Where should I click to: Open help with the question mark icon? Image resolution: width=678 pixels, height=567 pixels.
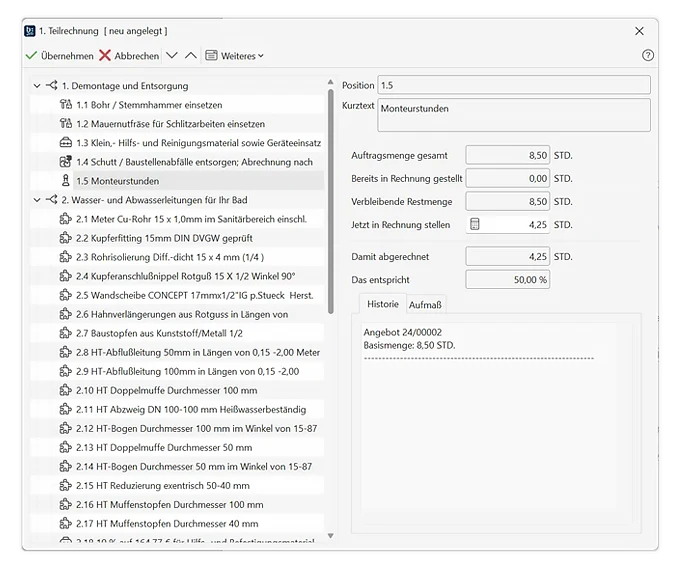coord(648,55)
